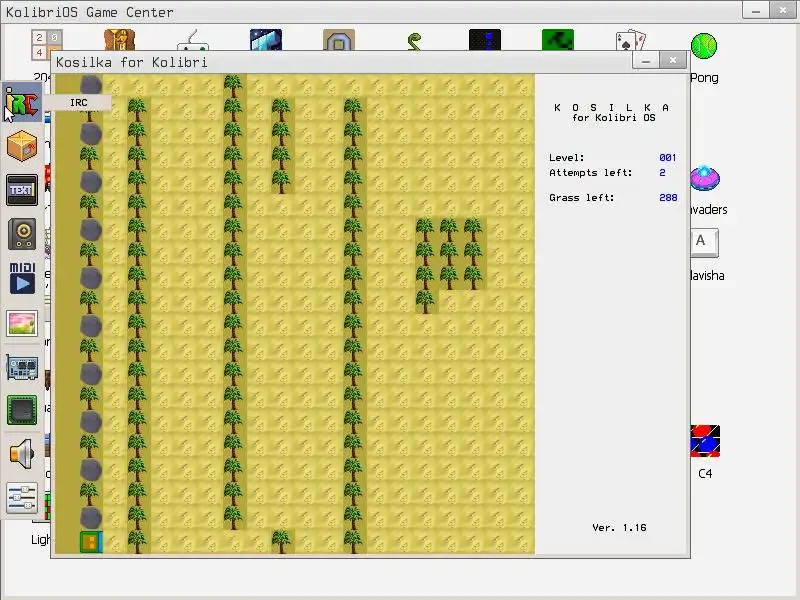Open the green CPU chip icon
This screenshot has width=800, height=600.
coord(22,410)
